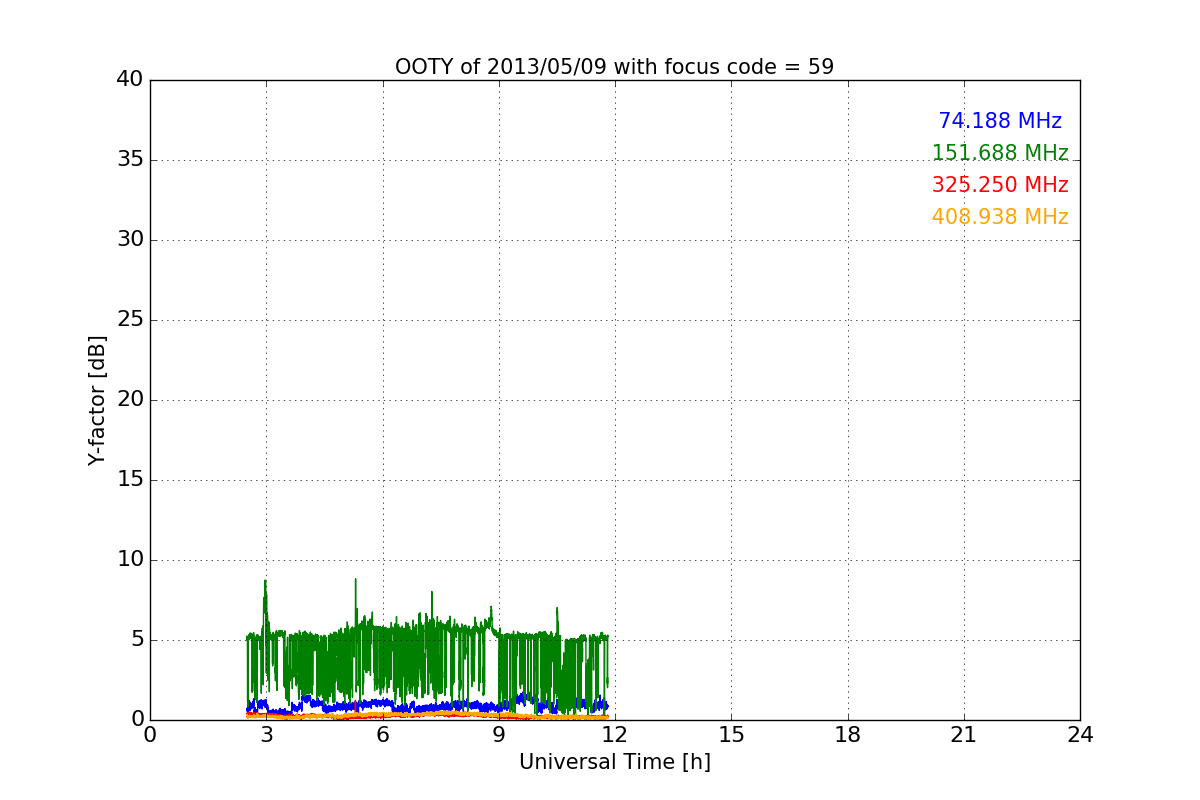Select the 151.688 MHz legend label
Screen dimensions: 1200x800
[x=1000, y=153]
